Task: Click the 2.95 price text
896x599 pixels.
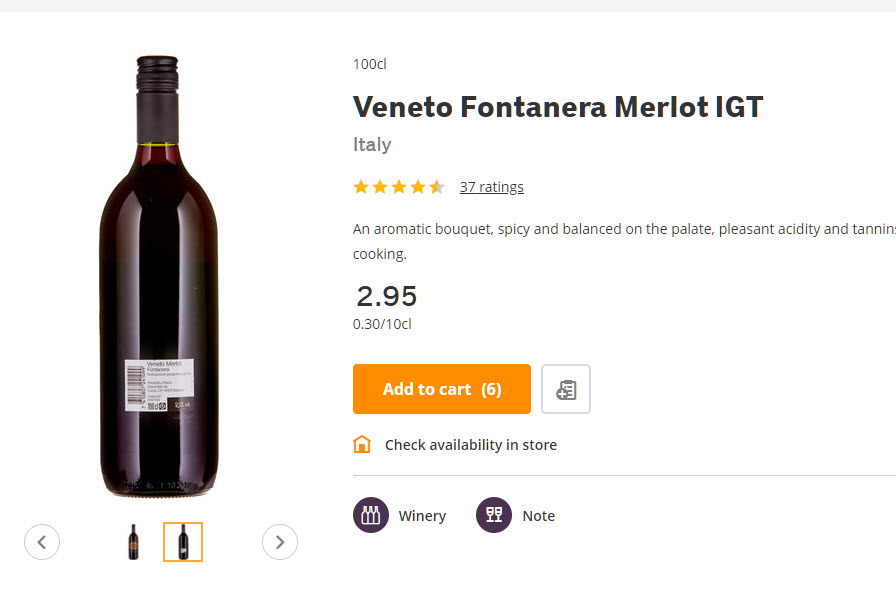Action: pyautogui.click(x=387, y=296)
